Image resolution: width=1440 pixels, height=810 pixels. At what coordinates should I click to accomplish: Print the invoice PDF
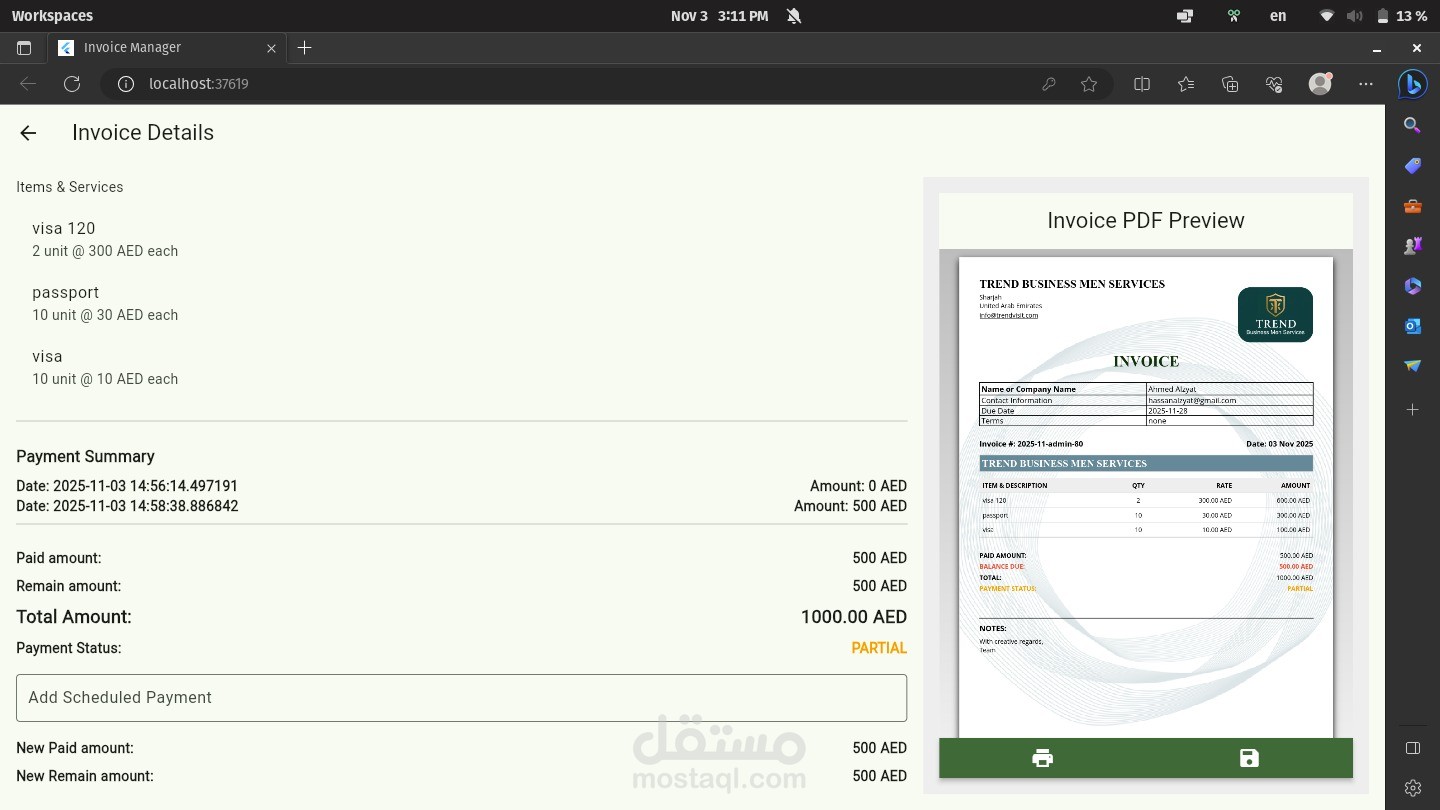(x=1042, y=758)
